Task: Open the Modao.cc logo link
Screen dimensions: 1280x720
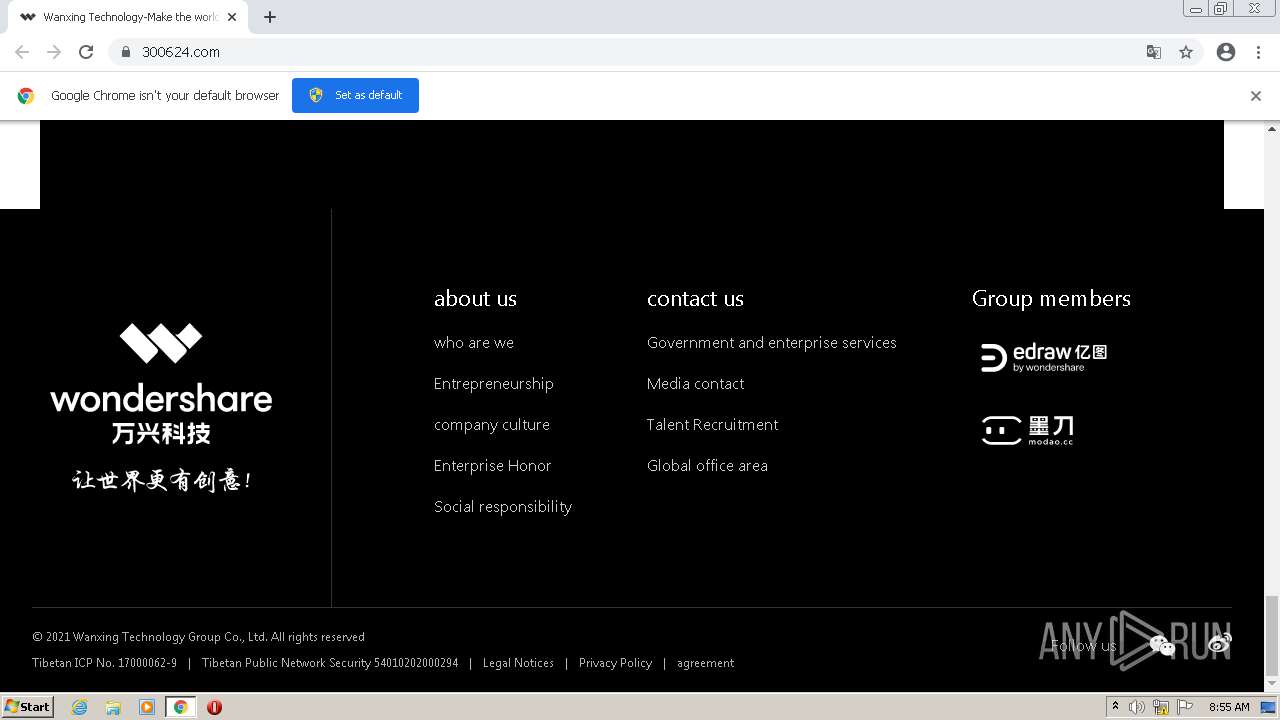Action: point(1027,430)
